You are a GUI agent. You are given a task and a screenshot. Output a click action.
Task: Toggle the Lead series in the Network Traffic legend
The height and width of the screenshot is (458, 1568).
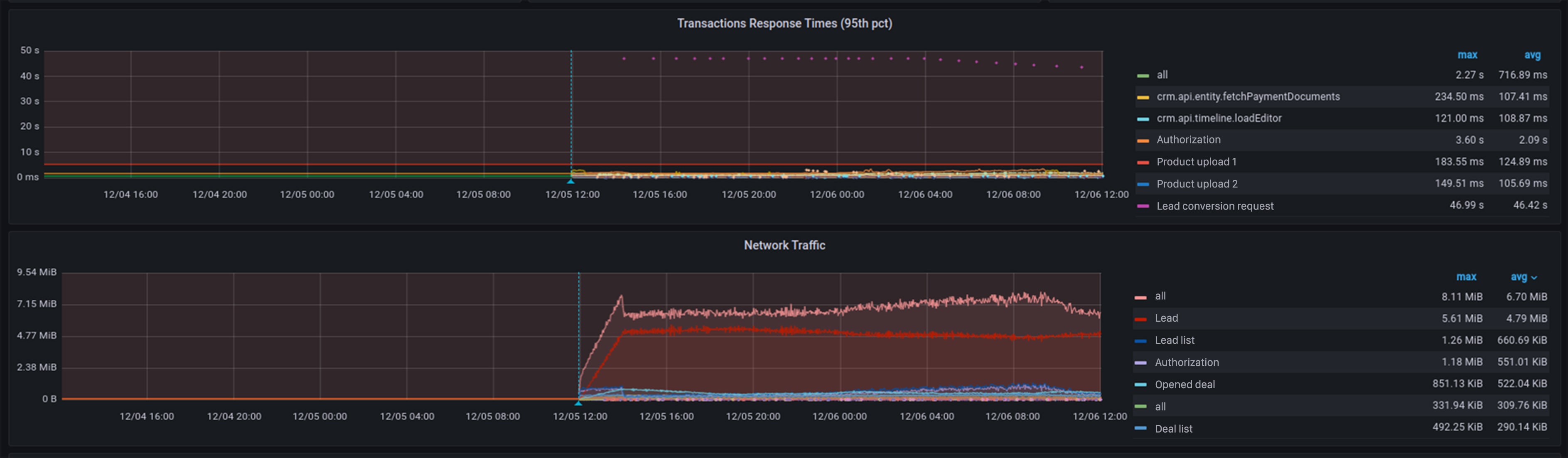1166,318
